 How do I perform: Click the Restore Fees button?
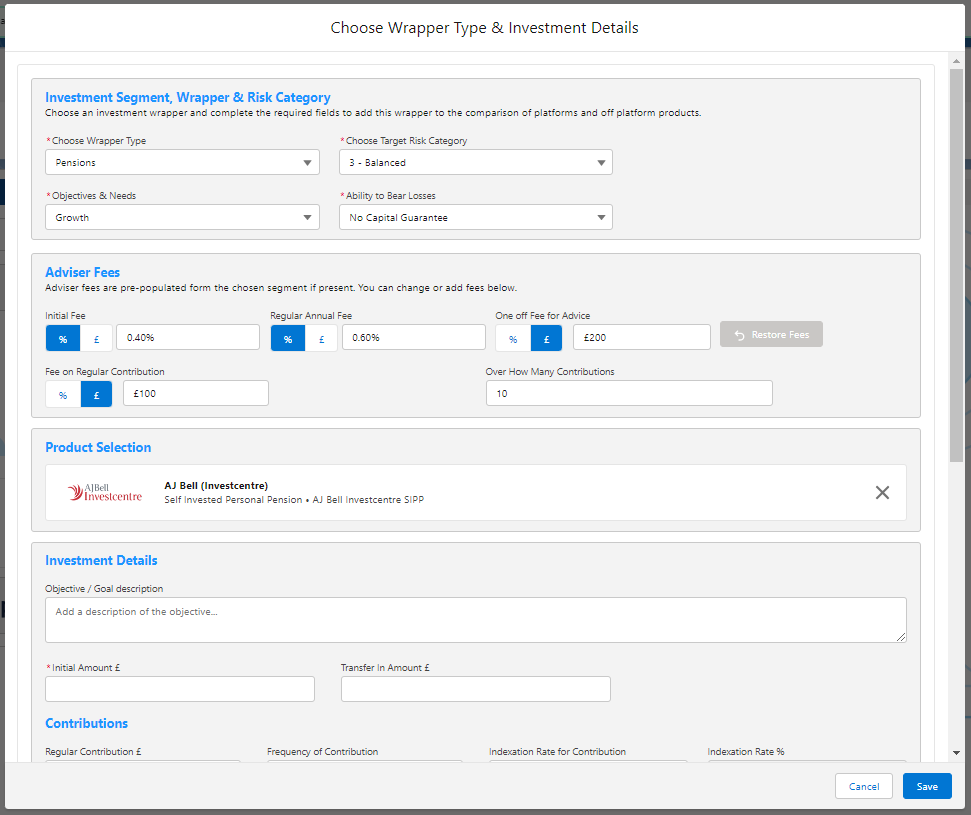pos(771,334)
